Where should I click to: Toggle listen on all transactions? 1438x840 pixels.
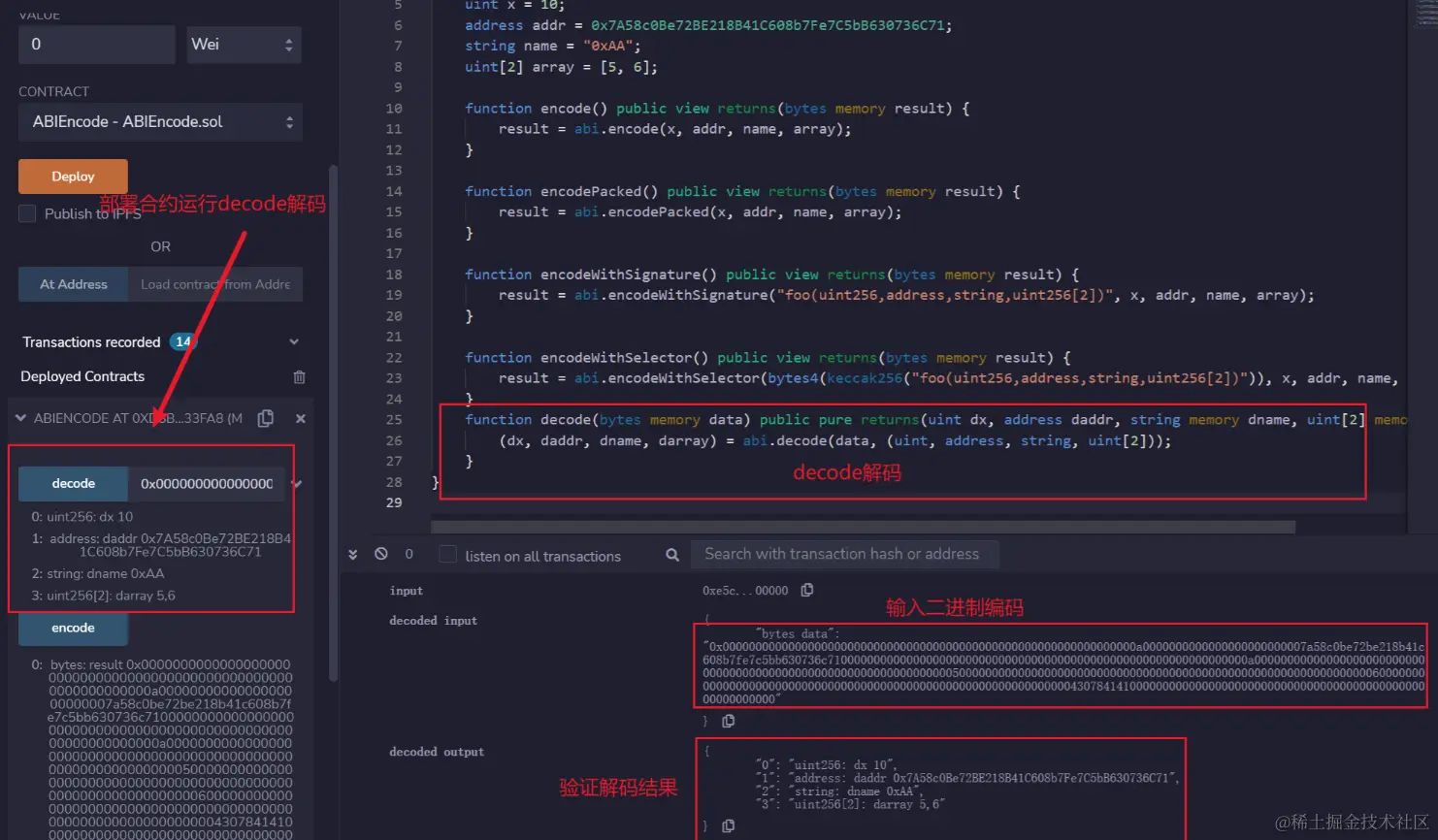pyautogui.click(x=447, y=555)
